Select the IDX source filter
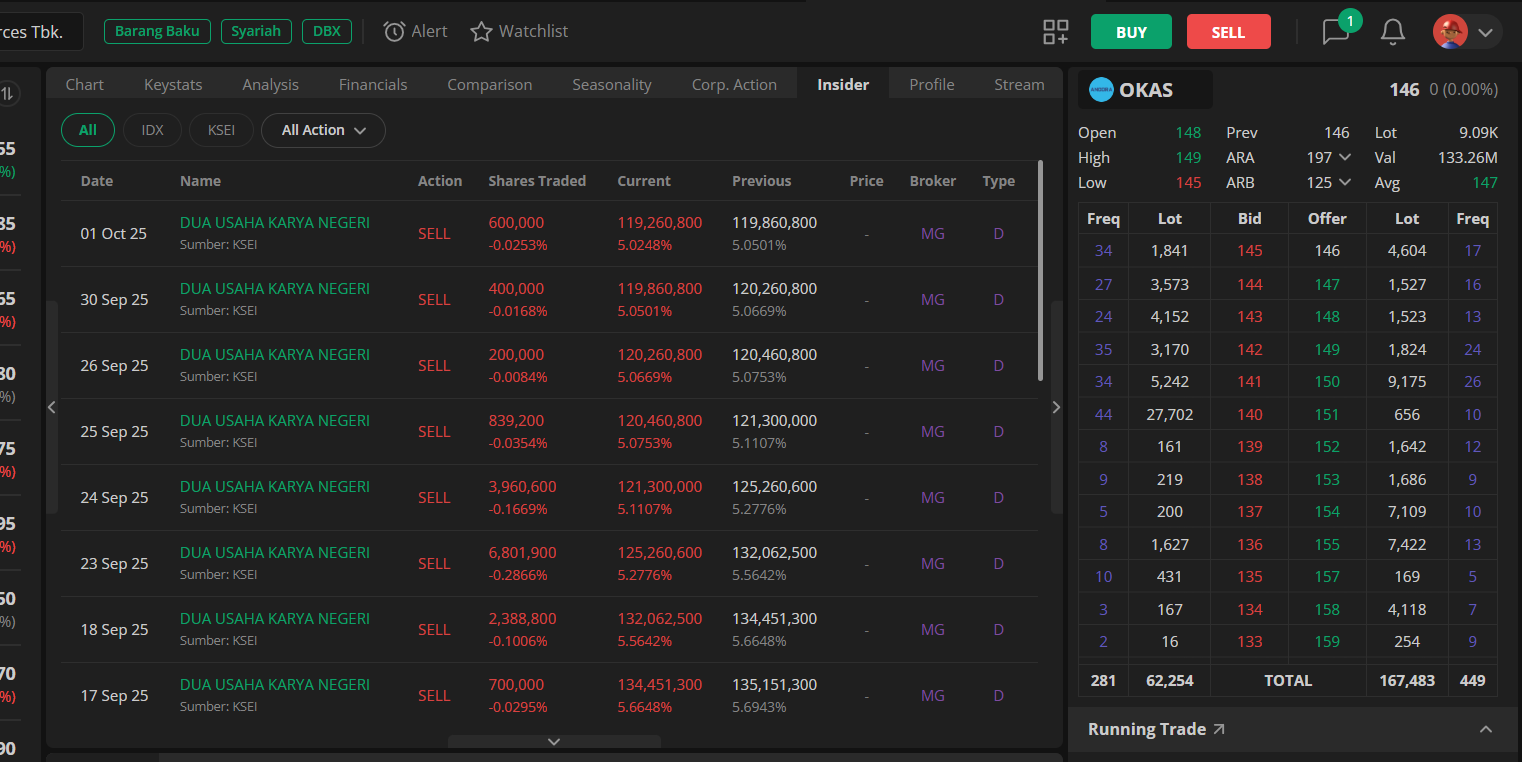The height and width of the screenshot is (762, 1522). click(152, 130)
